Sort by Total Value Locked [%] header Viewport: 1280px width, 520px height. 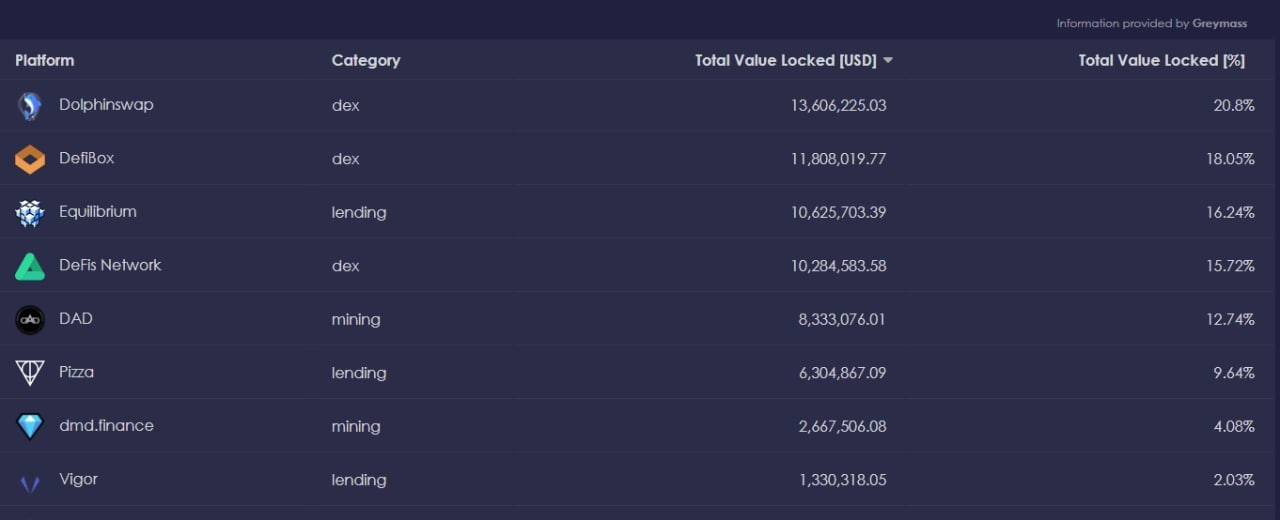click(1161, 61)
